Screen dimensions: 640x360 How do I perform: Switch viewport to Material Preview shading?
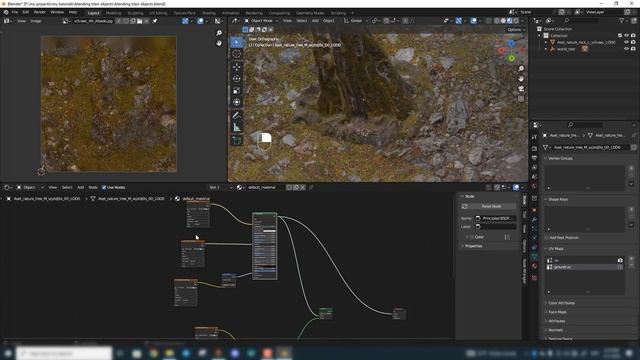[x=509, y=20]
